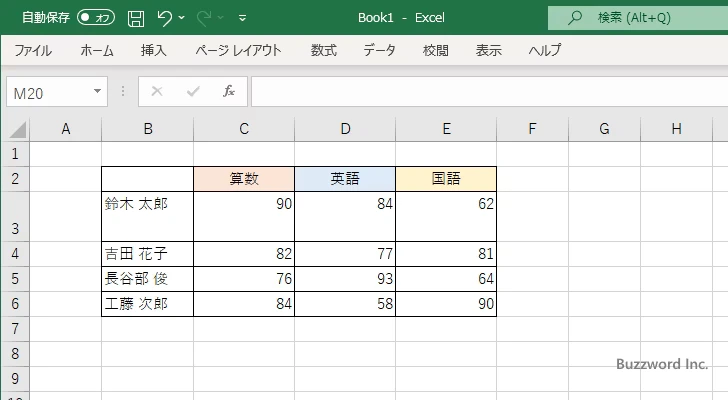Select column C header
The height and width of the screenshot is (400, 728).
point(244,129)
